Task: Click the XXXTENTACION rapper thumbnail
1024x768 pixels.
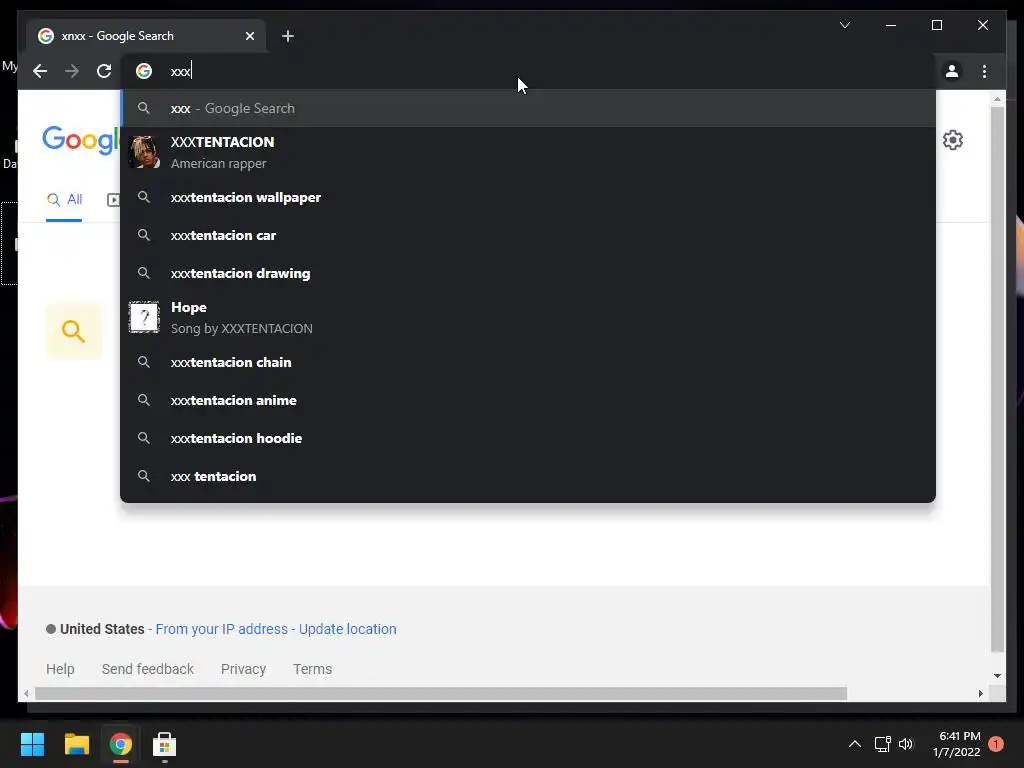Action: [x=144, y=152]
